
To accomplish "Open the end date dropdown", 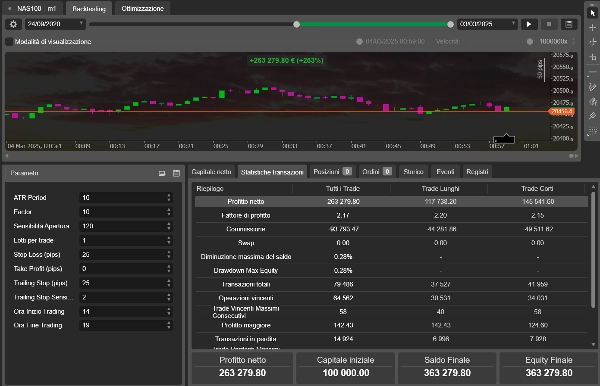I will pos(487,24).
